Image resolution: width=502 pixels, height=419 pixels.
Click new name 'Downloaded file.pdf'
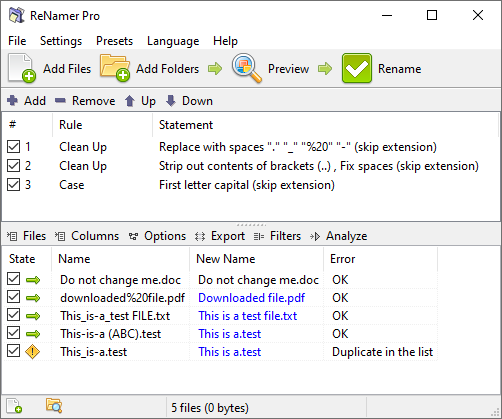[251, 298]
